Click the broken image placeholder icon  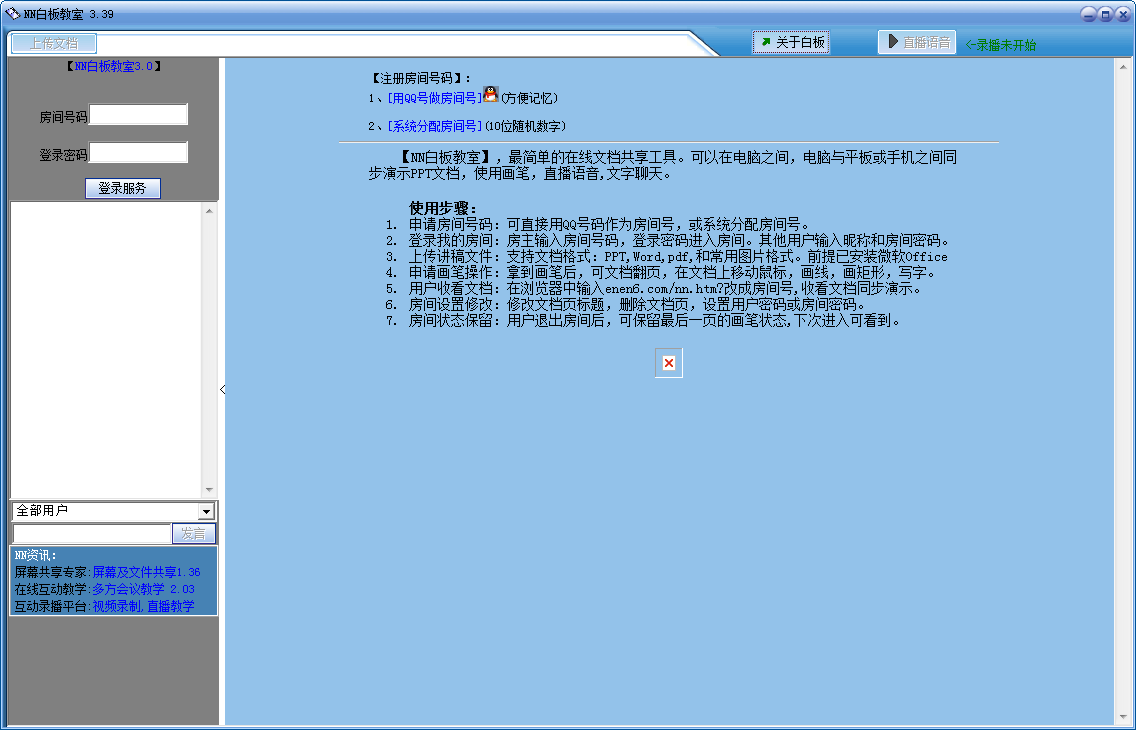coord(669,363)
